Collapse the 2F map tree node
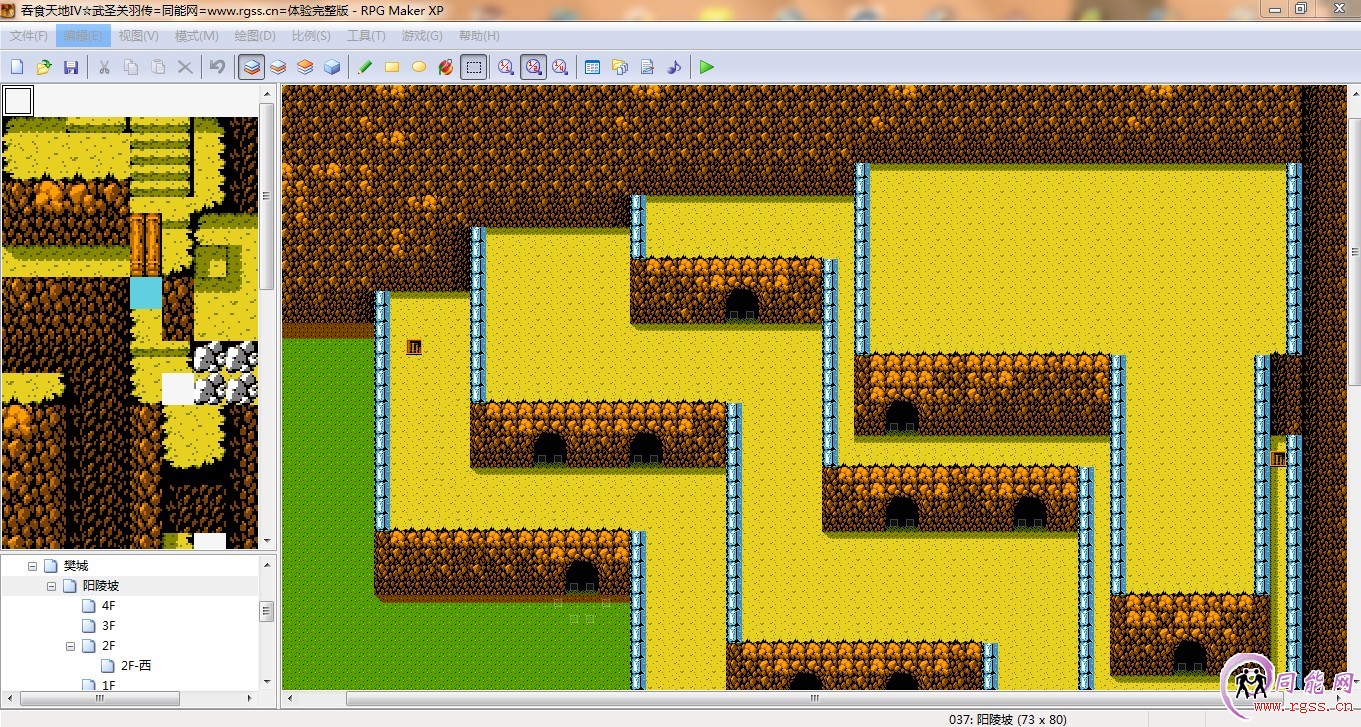This screenshot has height=727, width=1361. [71, 646]
